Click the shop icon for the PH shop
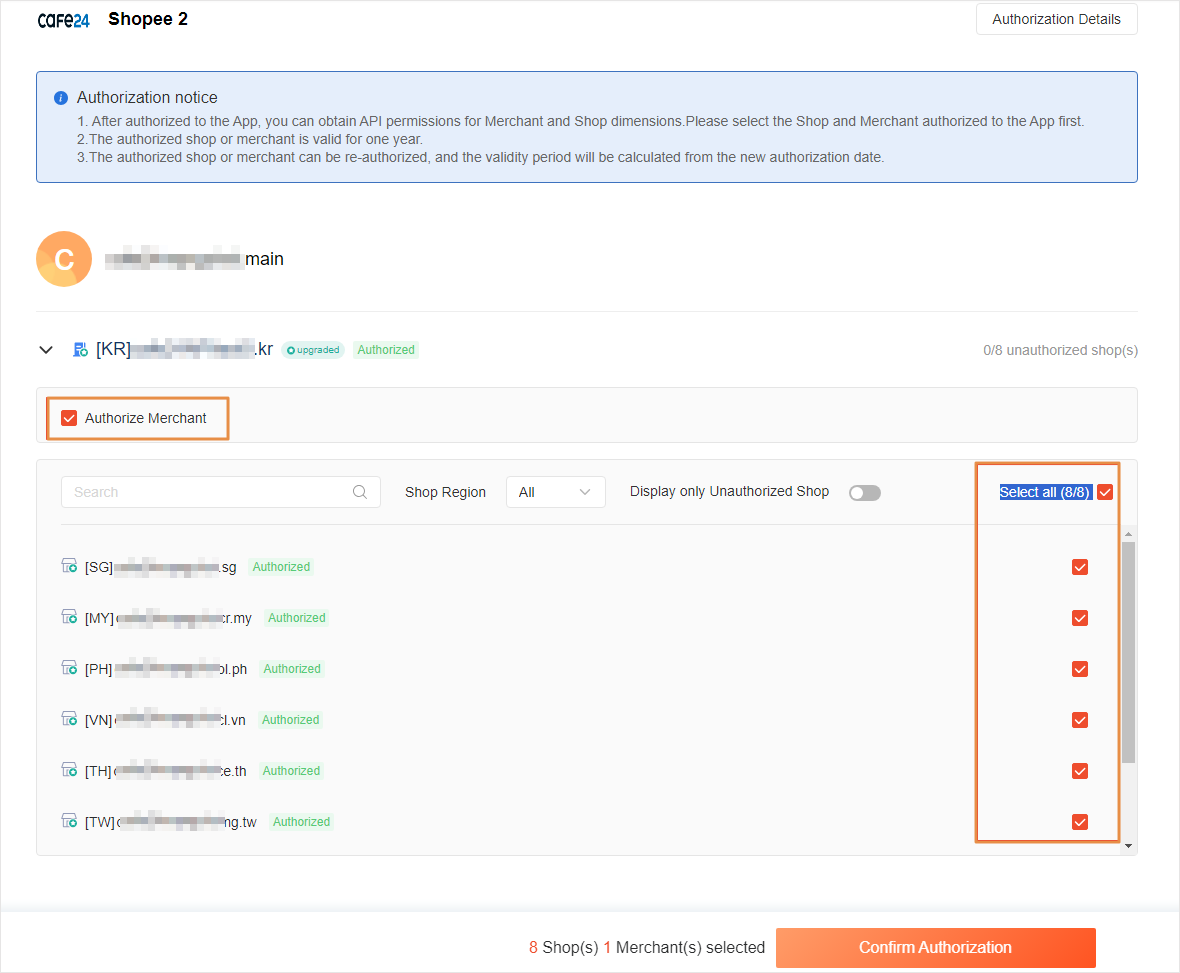Screen dimensions: 1180x973 pos(69,668)
